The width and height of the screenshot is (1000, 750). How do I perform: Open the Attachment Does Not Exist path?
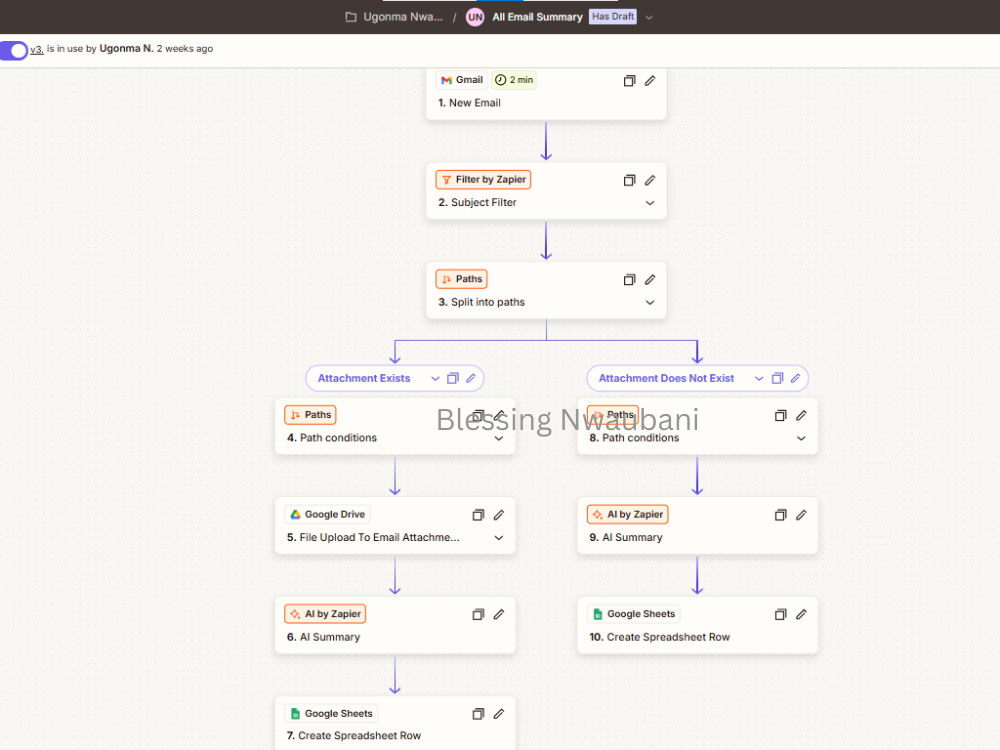coord(666,378)
